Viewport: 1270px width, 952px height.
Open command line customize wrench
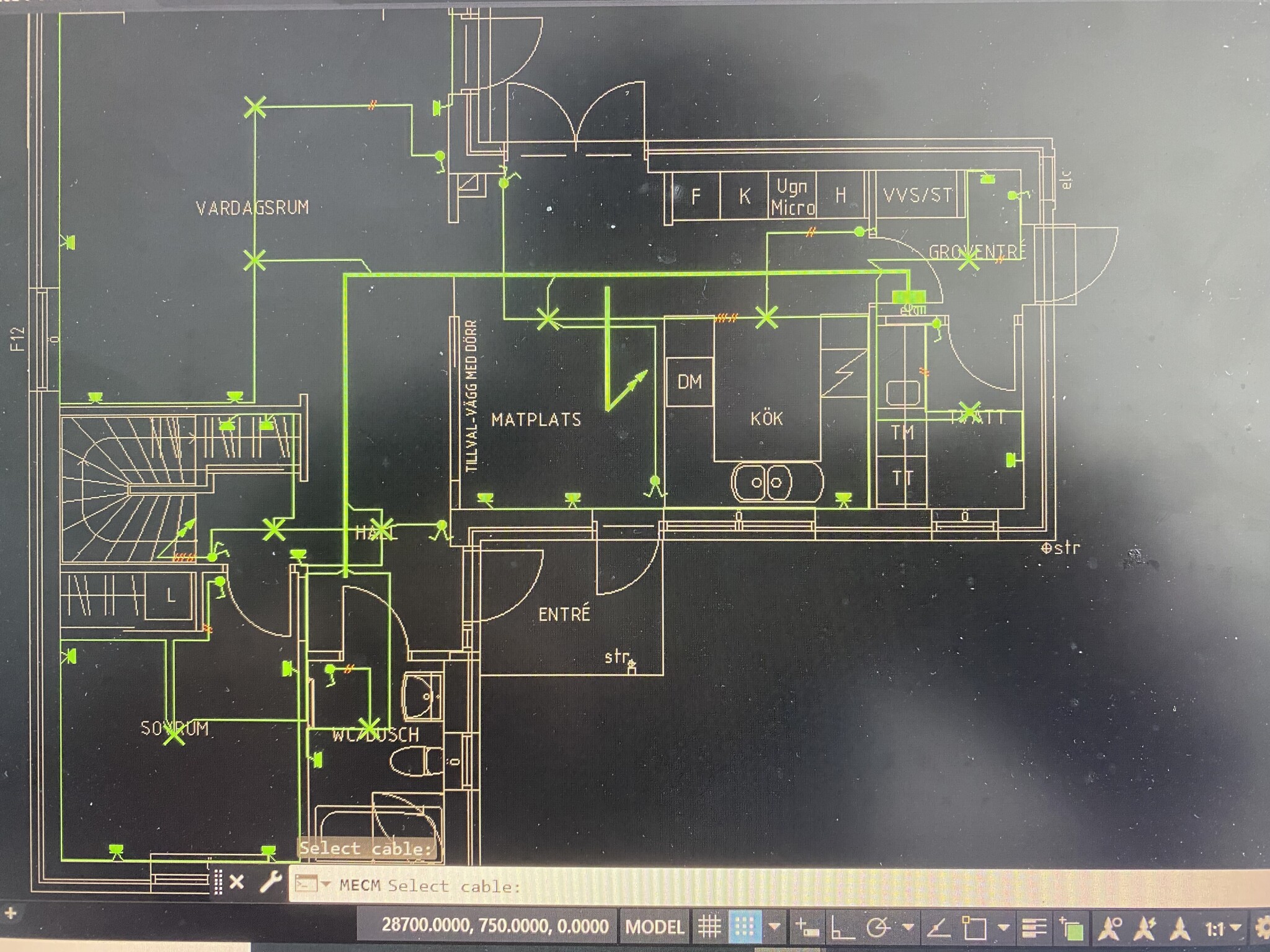(270, 881)
